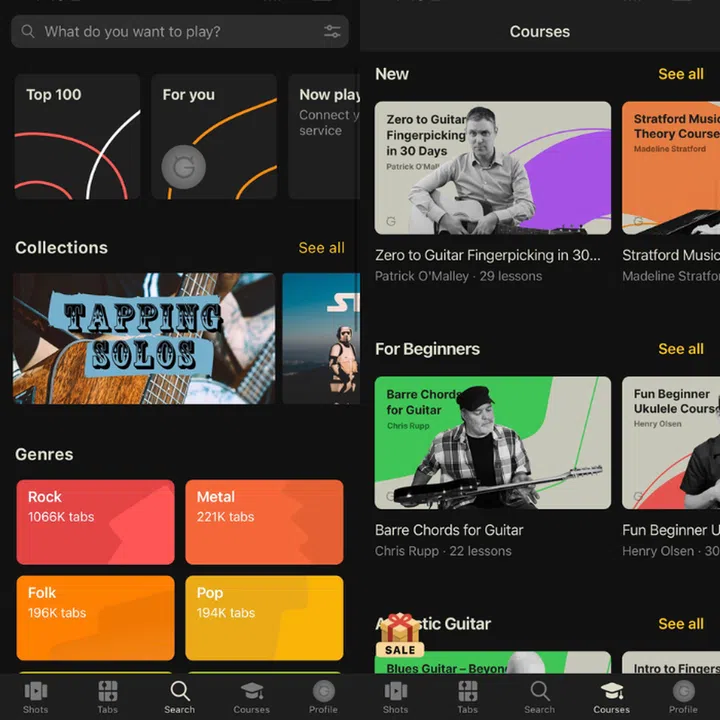720x720 pixels.
Task: Expand Collections with See all
Action: [x=321, y=248]
